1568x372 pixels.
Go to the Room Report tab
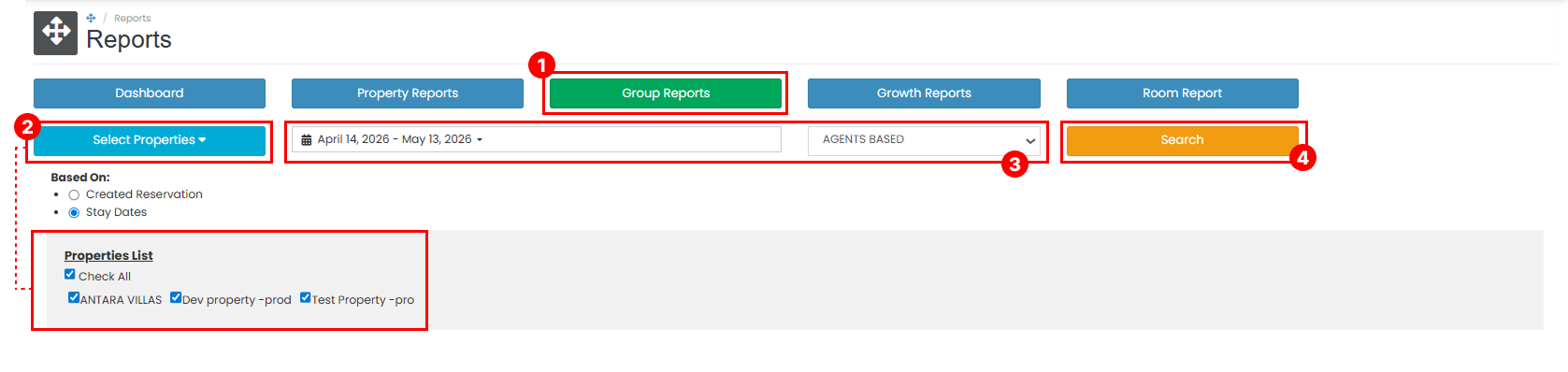click(1182, 93)
